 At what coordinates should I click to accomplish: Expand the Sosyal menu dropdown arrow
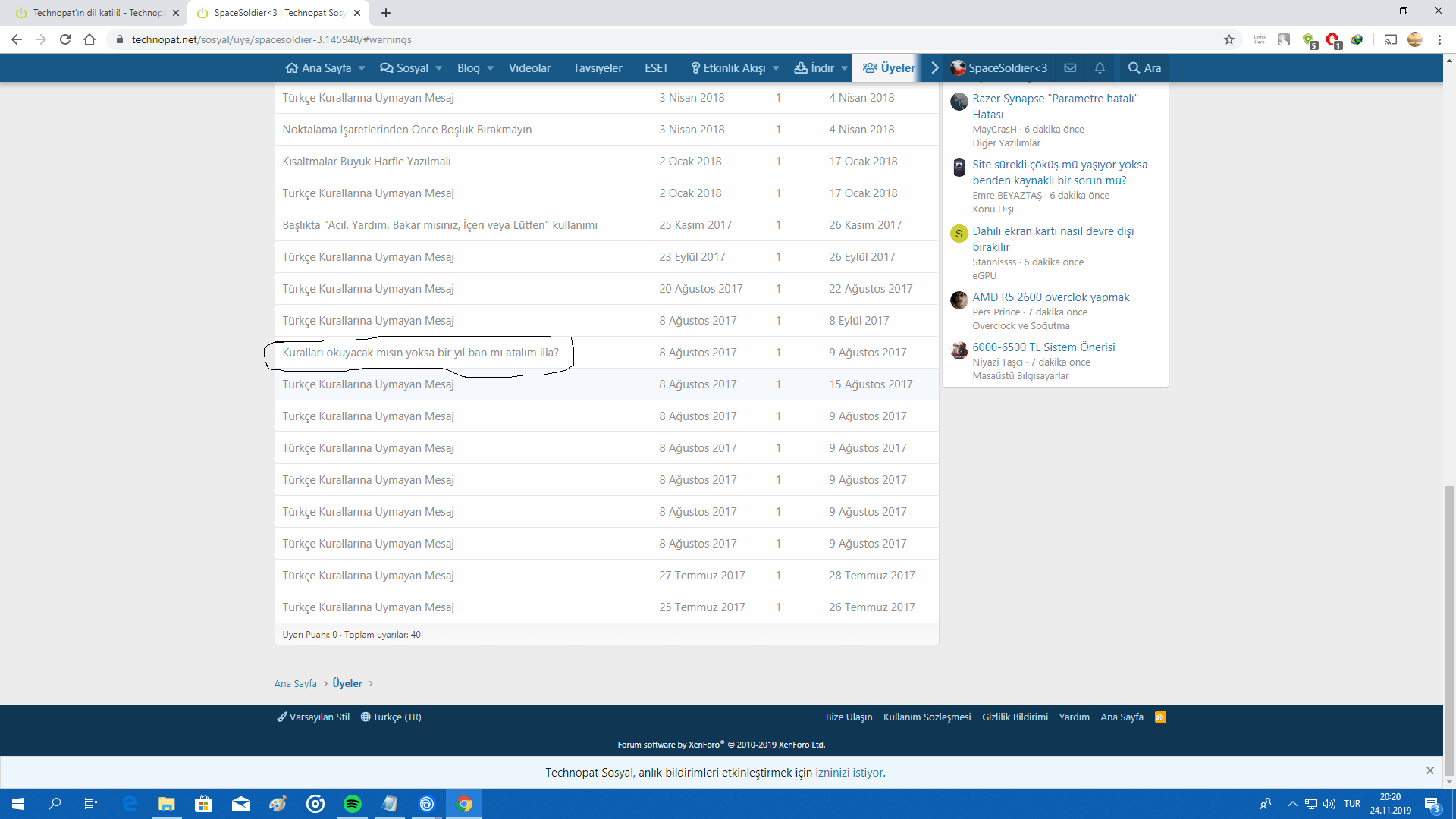439,68
